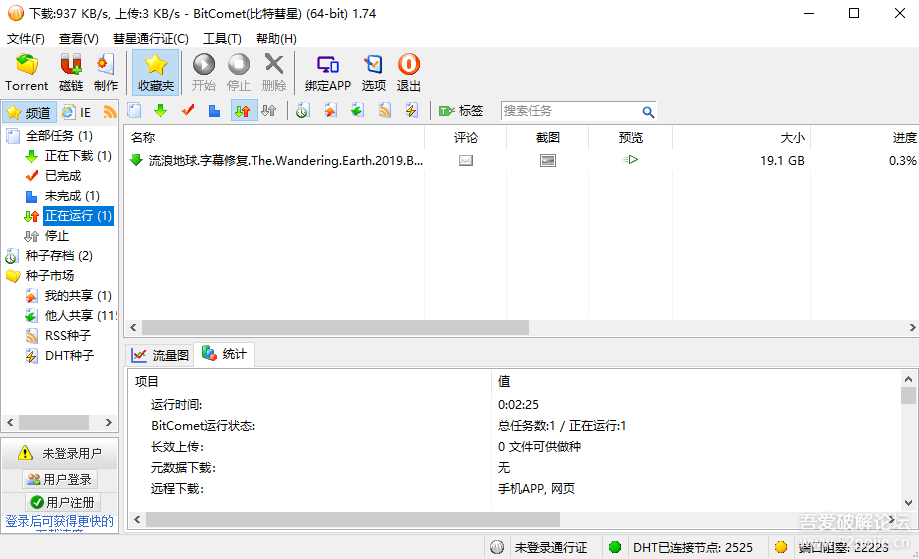
Task: Click the screenshot icon in task row
Action: click(548, 161)
